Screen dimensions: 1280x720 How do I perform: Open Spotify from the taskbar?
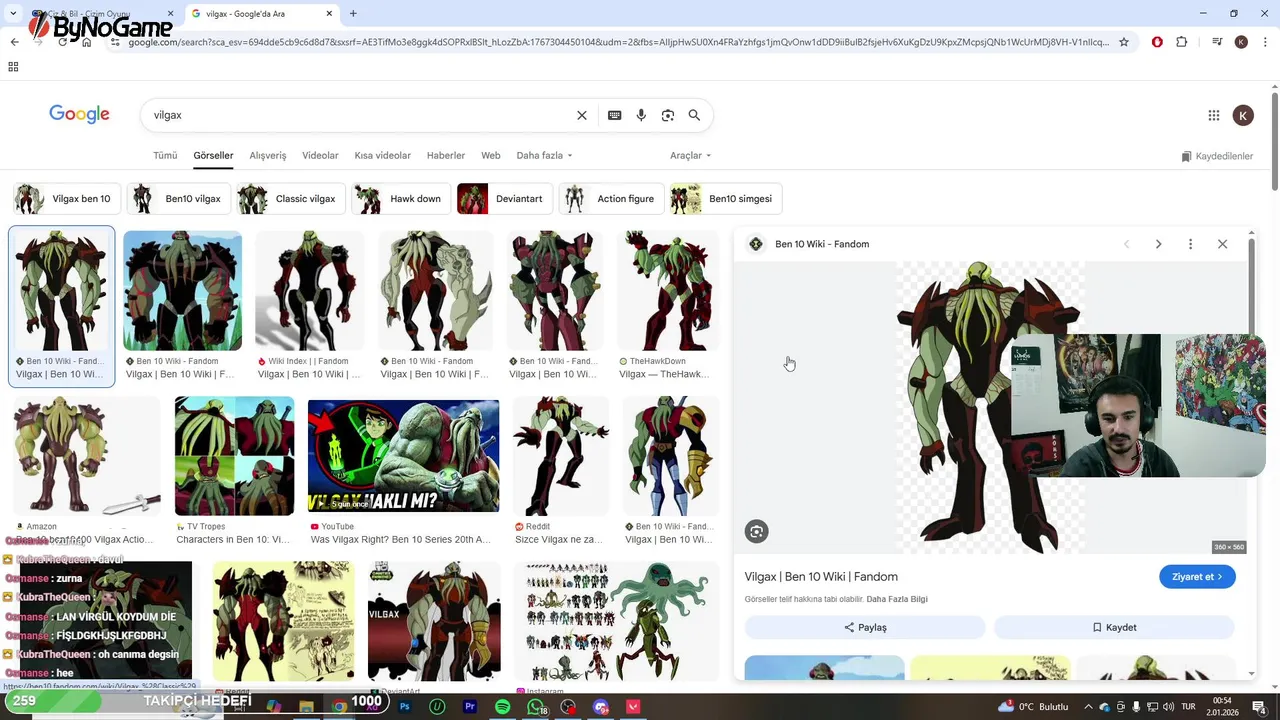[x=502, y=707]
